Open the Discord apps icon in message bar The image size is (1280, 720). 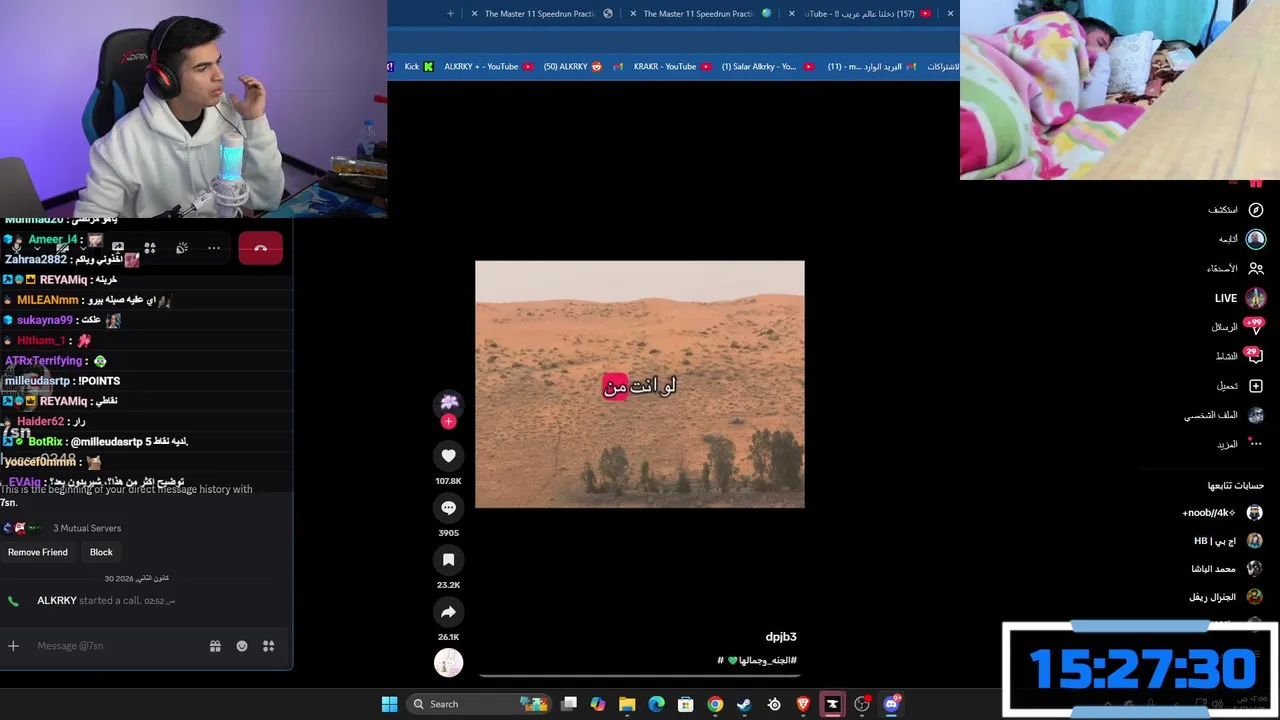pyautogui.click(x=268, y=646)
